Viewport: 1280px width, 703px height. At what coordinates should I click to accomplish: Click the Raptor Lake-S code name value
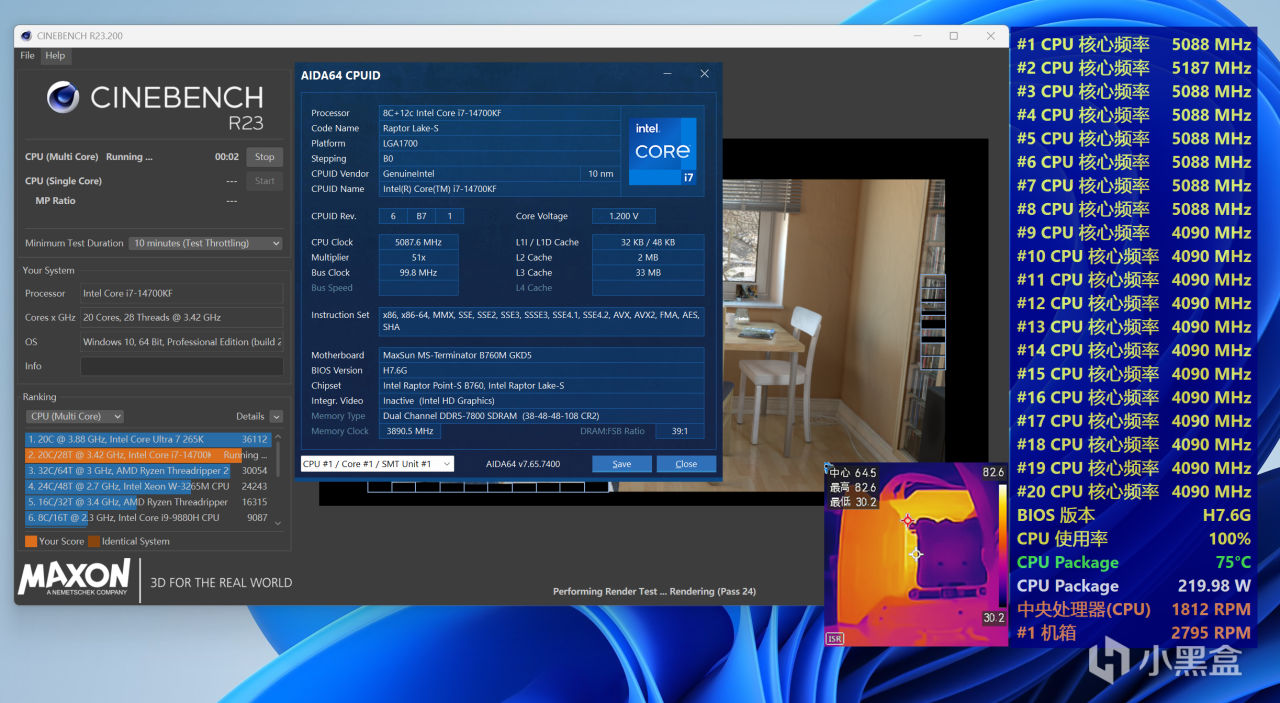click(x=499, y=128)
